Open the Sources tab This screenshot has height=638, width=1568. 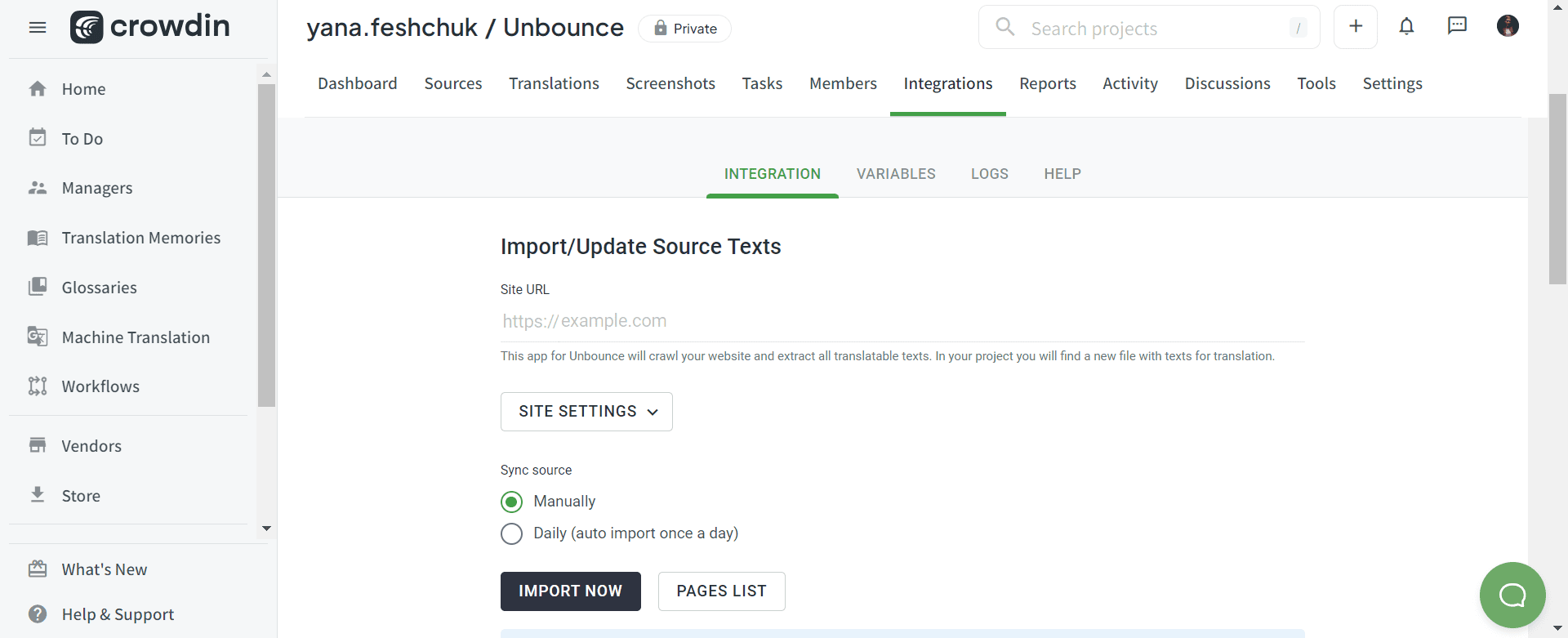click(453, 83)
